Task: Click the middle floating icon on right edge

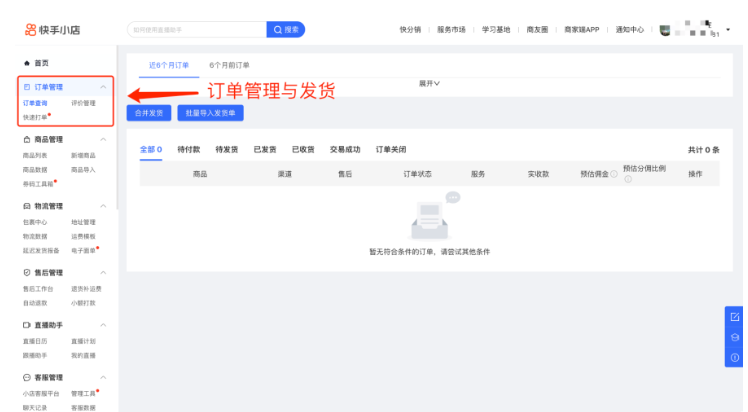Action: (x=735, y=338)
